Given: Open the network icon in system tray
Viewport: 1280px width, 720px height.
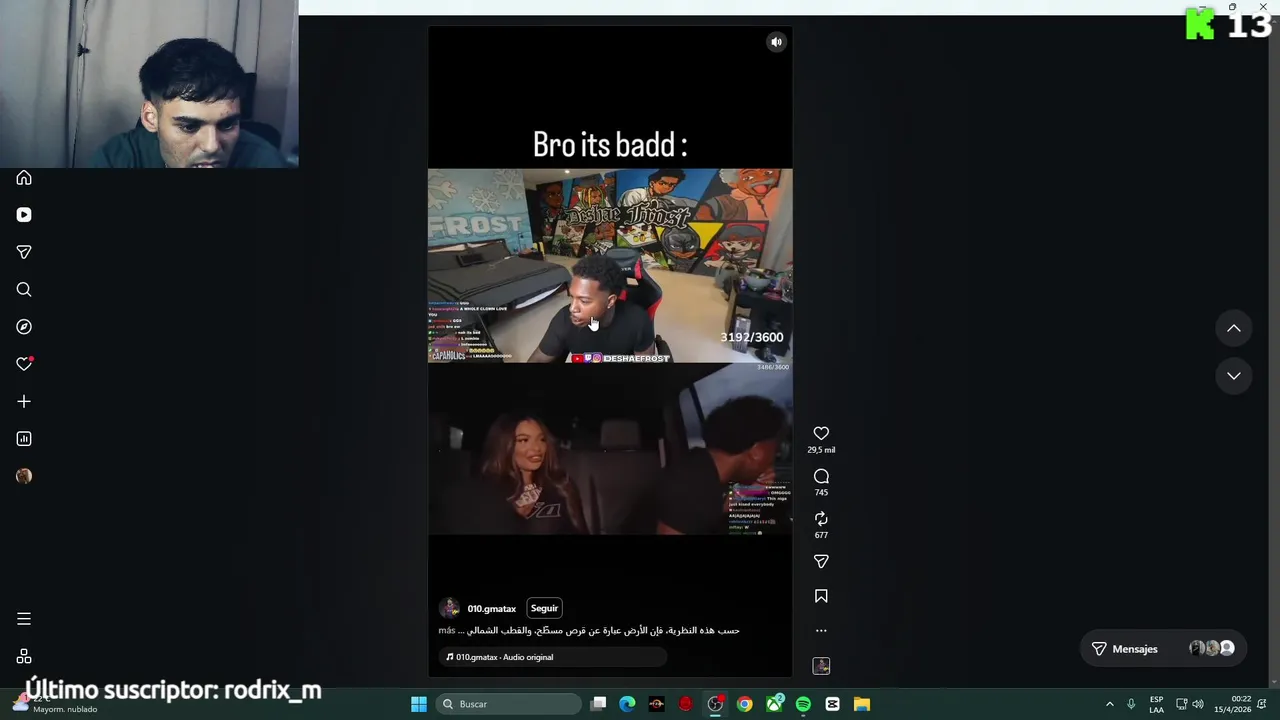Looking at the screenshot, I should tap(1181, 704).
